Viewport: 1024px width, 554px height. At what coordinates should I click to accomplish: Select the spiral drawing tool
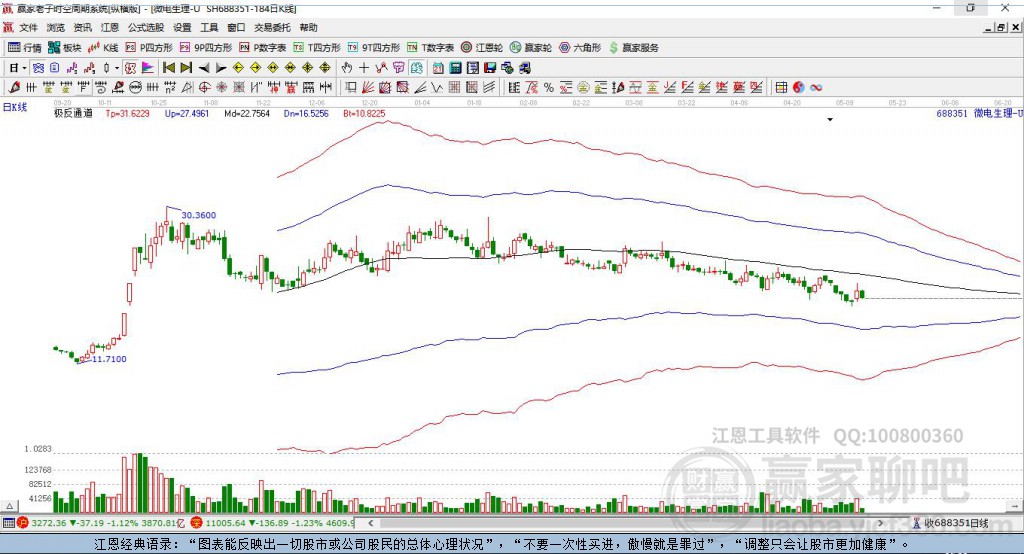click(x=101, y=88)
